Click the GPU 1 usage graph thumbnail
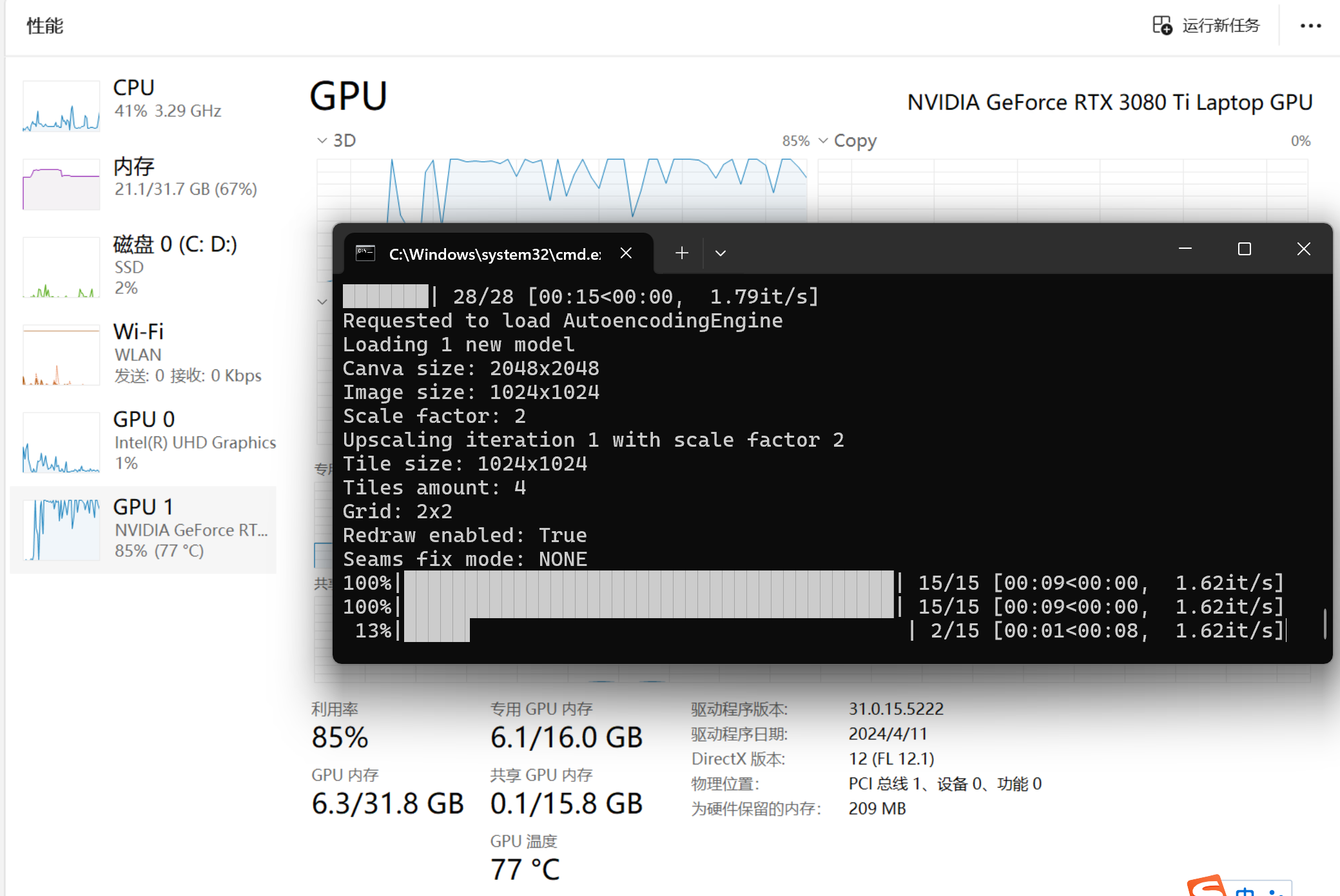Image resolution: width=1340 pixels, height=896 pixels. tap(61, 530)
